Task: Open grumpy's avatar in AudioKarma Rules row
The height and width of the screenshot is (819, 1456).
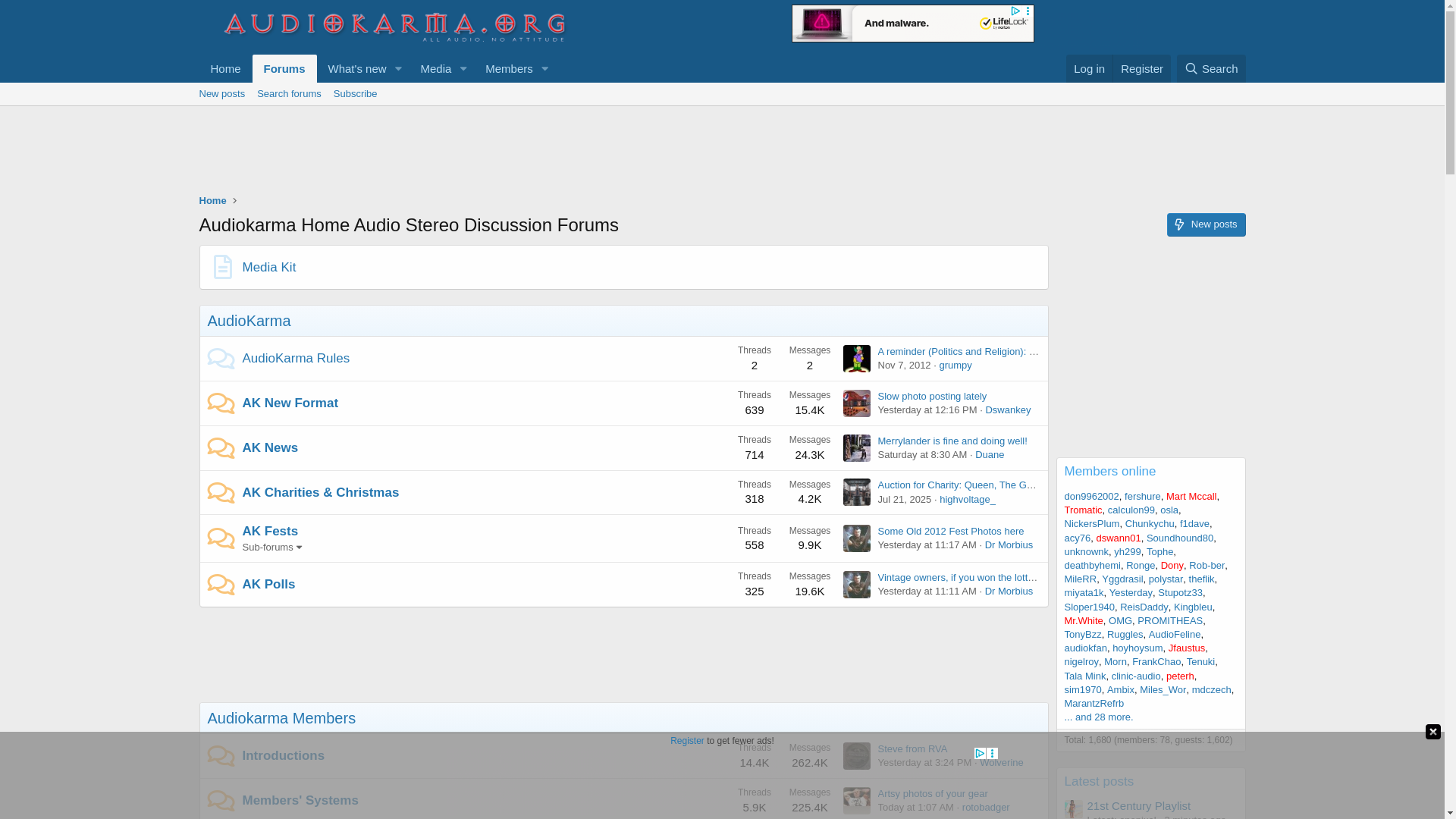Action: pos(857,359)
